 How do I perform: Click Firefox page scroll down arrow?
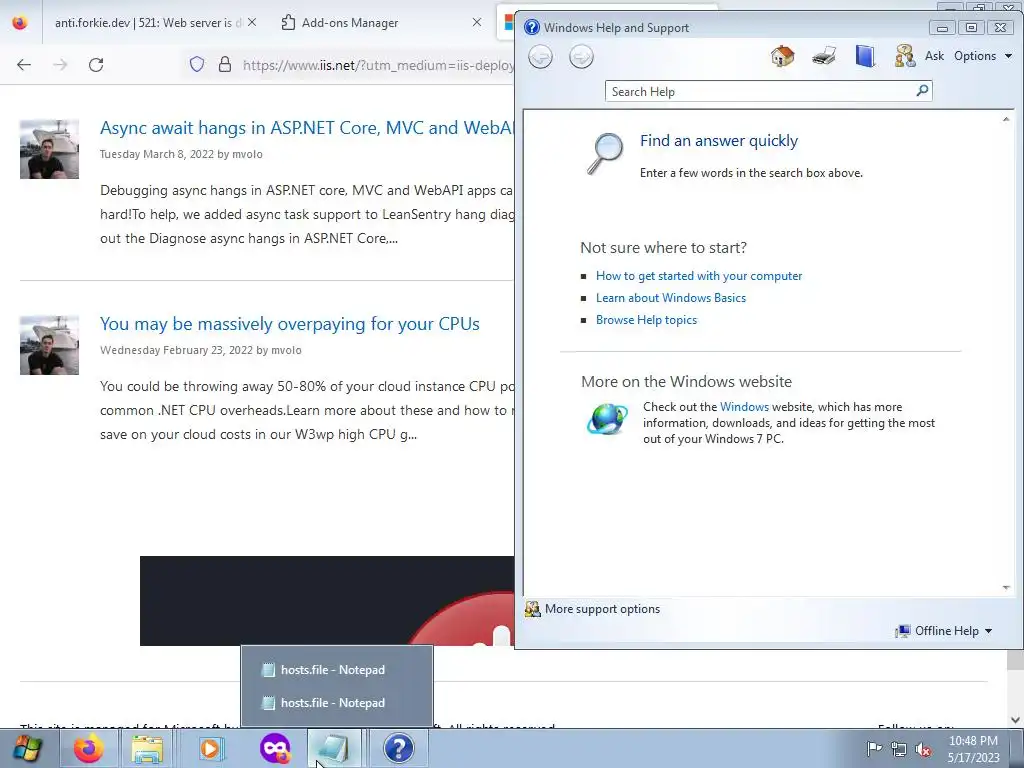coord(1015,720)
